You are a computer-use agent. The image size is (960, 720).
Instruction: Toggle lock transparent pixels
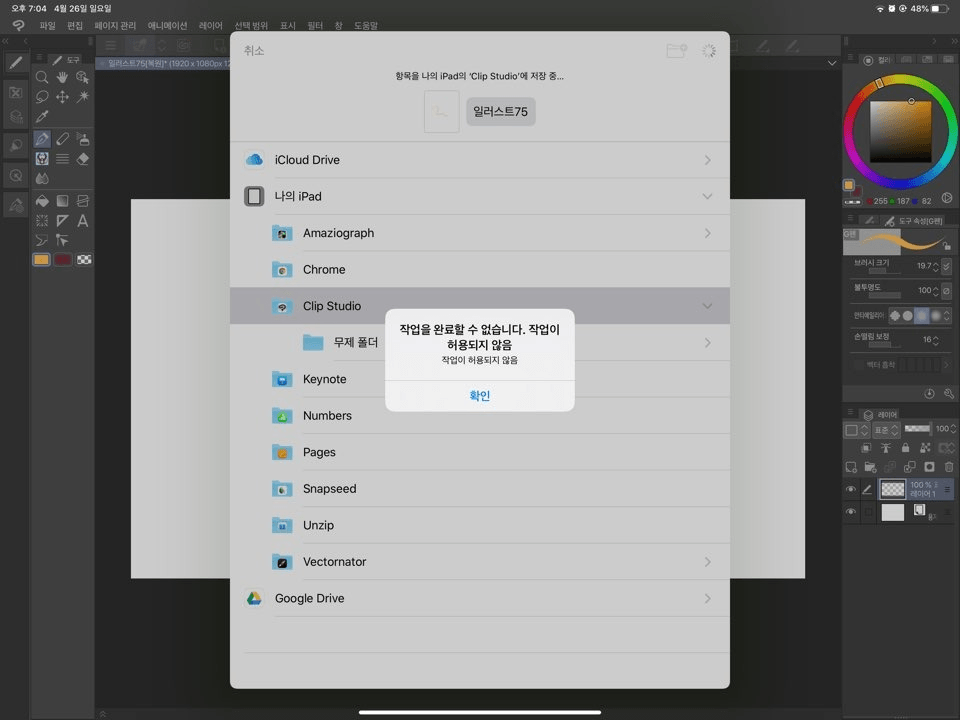pos(925,448)
